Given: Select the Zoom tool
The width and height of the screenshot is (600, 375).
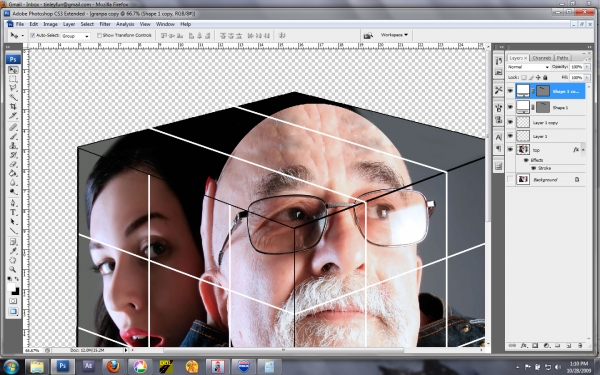Looking at the screenshot, I should (13, 269).
